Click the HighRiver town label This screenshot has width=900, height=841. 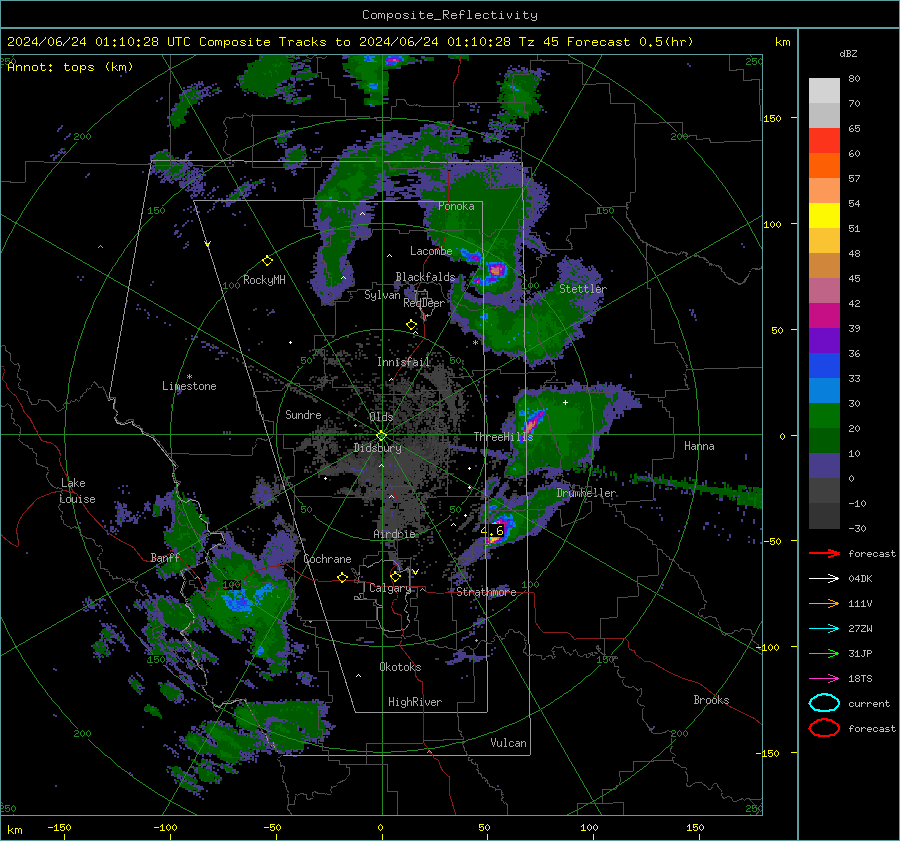click(415, 702)
